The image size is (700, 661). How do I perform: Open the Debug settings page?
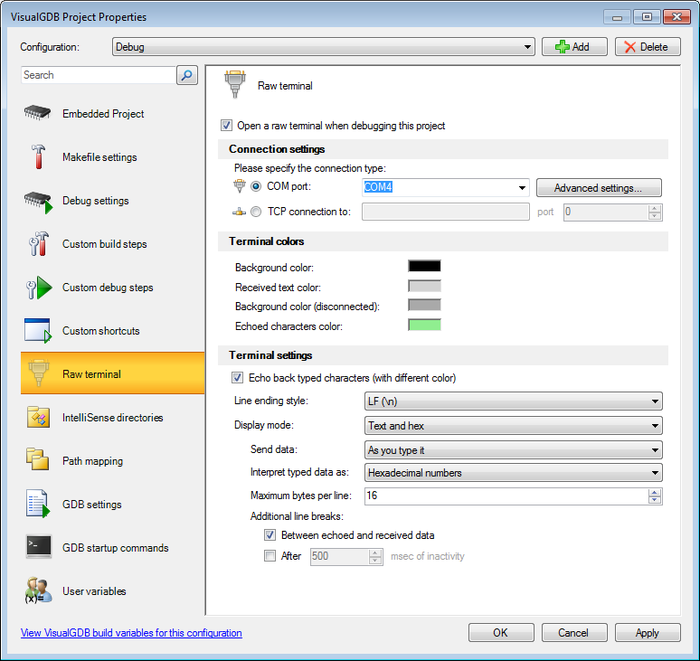(x=112, y=200)
